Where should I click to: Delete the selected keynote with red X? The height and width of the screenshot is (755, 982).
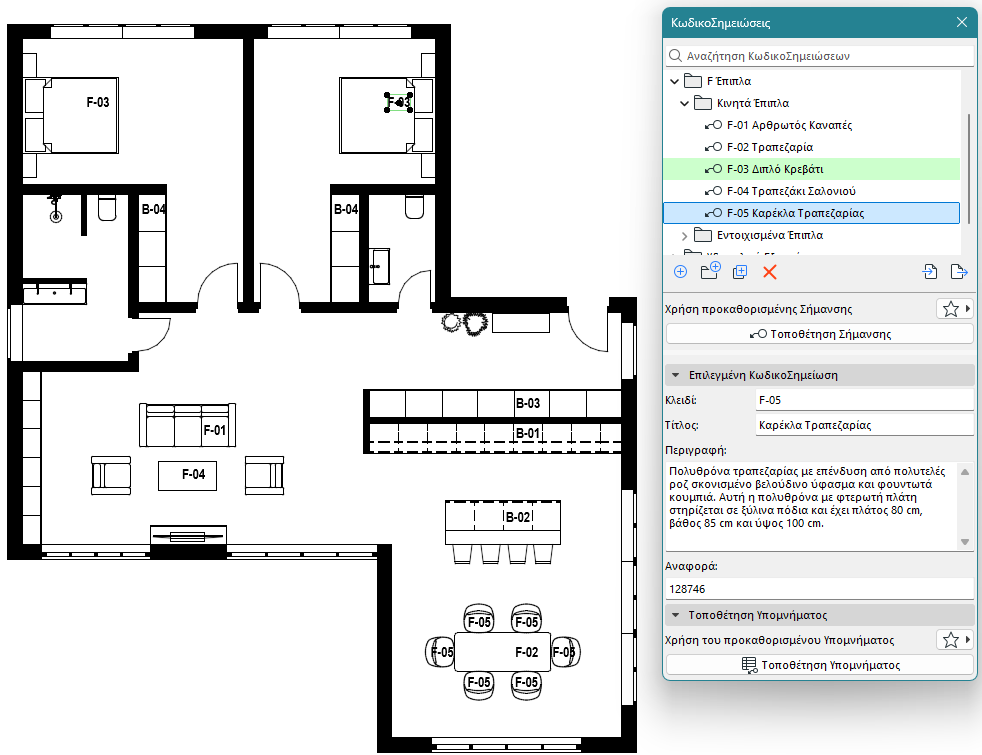770,272
